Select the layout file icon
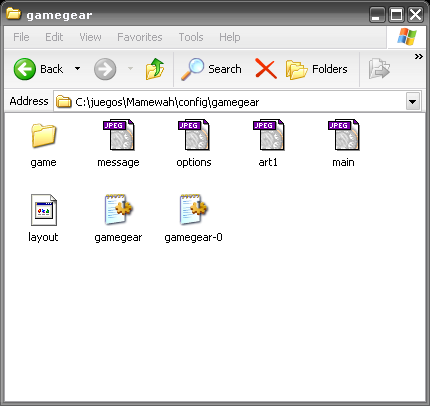This screenshot has width=430, height=406. point(44,210)
